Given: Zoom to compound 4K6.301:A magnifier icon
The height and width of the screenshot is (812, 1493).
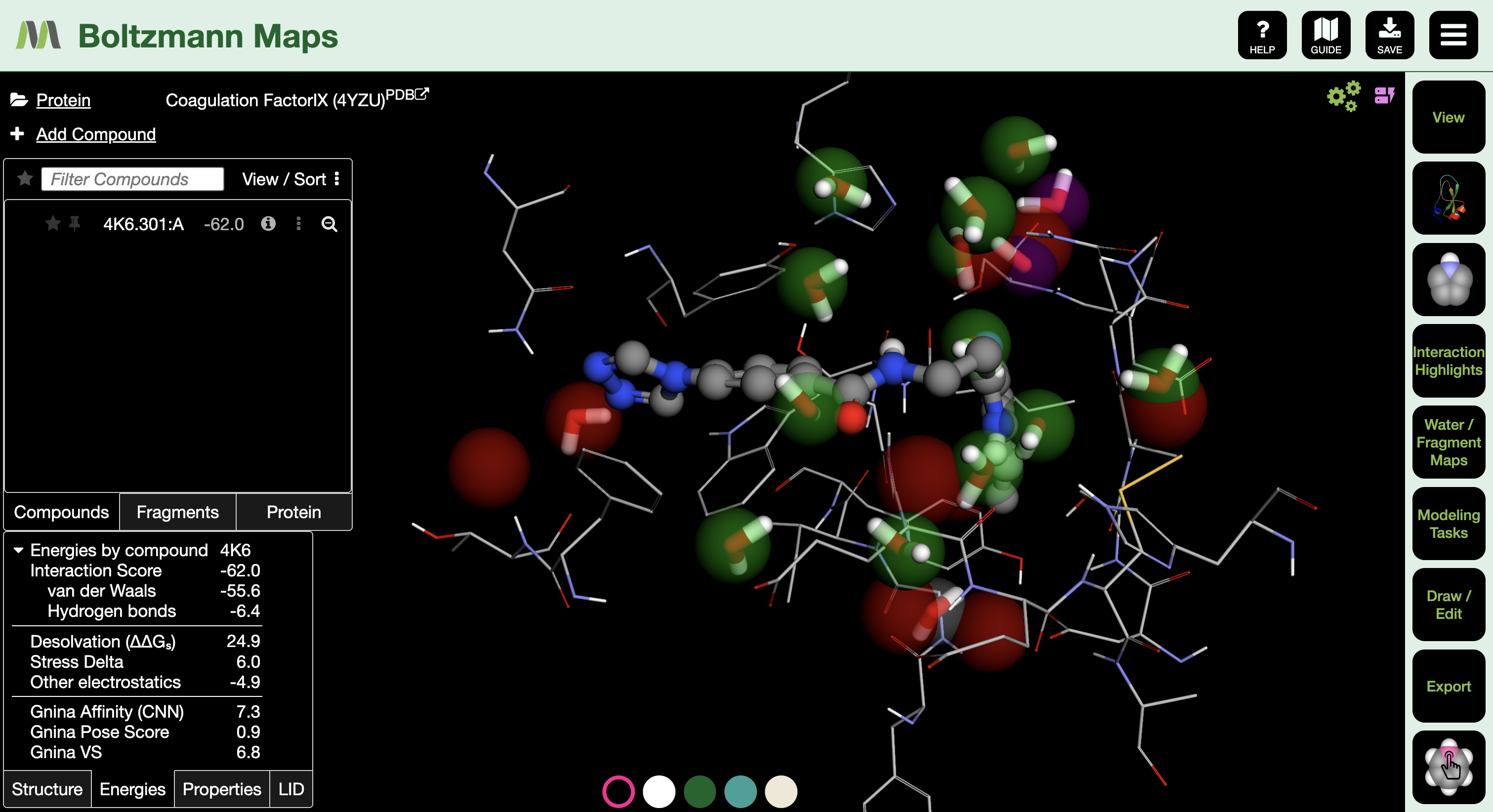Looking at the screenshot, I should point(329,224).
